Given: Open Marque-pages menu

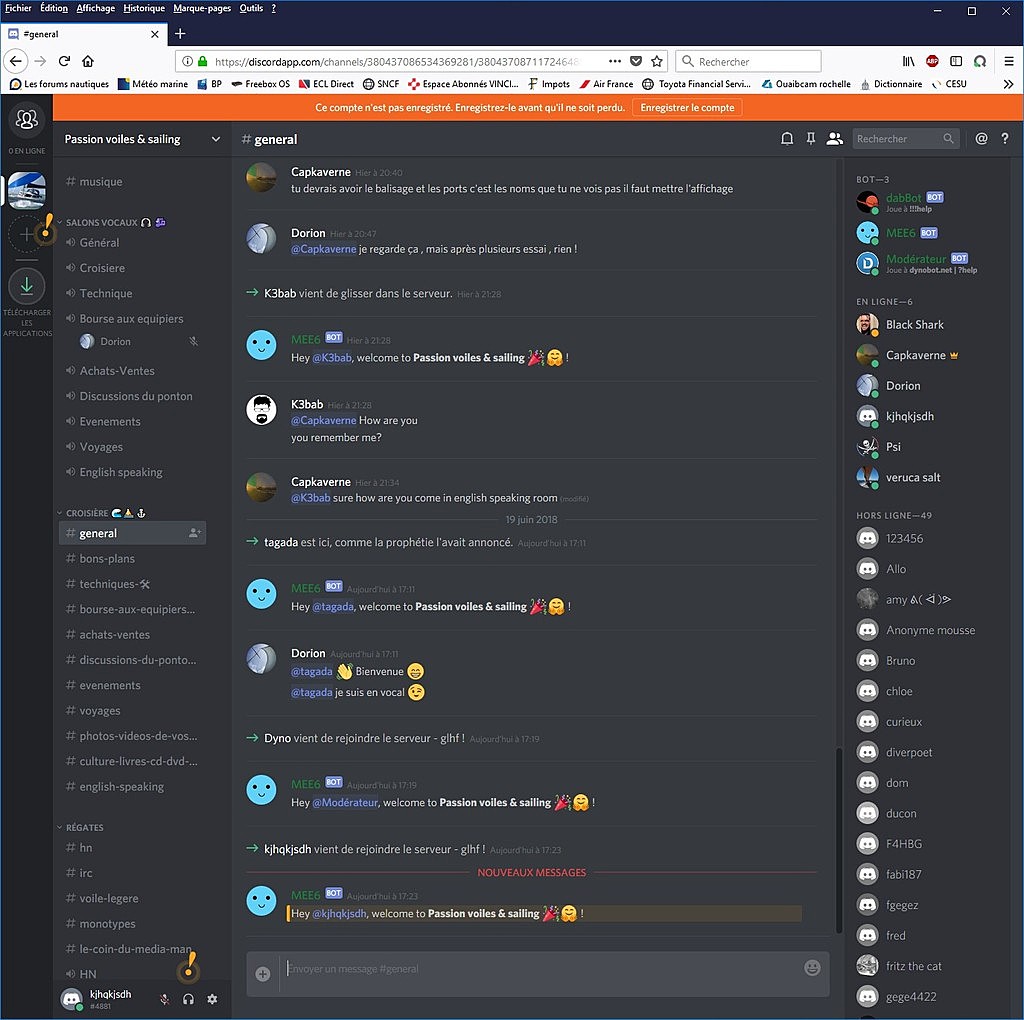Looking at the screenshot, I should tap(202, 8).
